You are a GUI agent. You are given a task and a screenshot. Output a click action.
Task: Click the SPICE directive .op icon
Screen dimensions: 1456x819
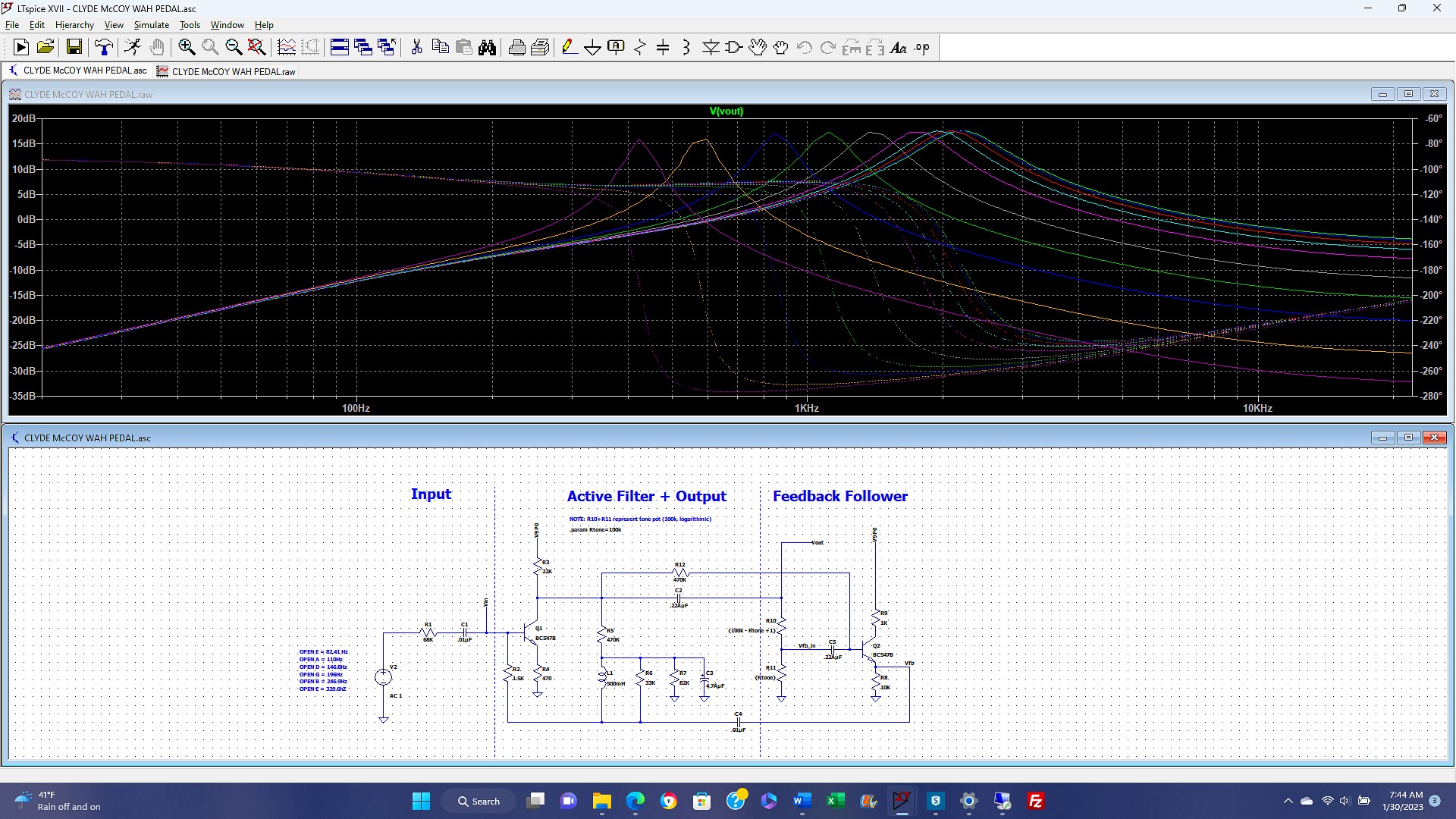tap(921, 48)
